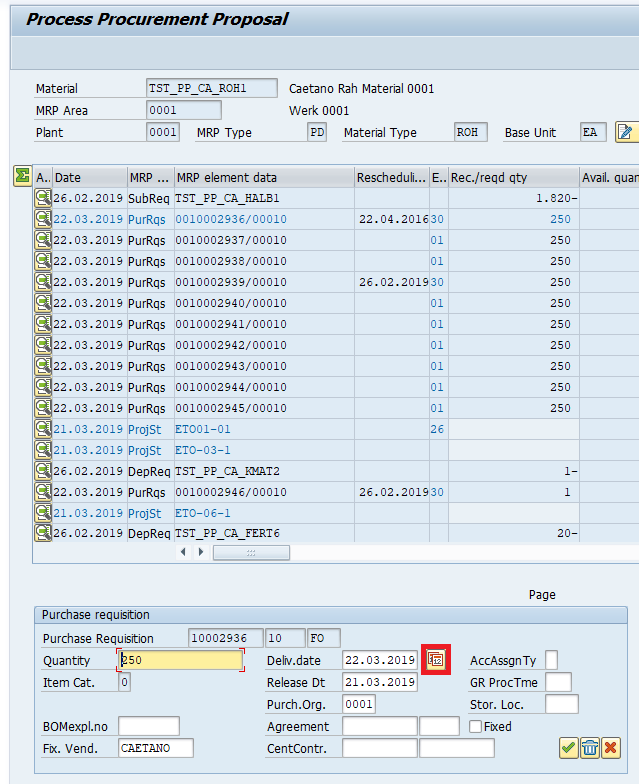Open details icon for SubReq TST_PP_CA_HALB1 row
639x784 pixels.
click(43, 198)
